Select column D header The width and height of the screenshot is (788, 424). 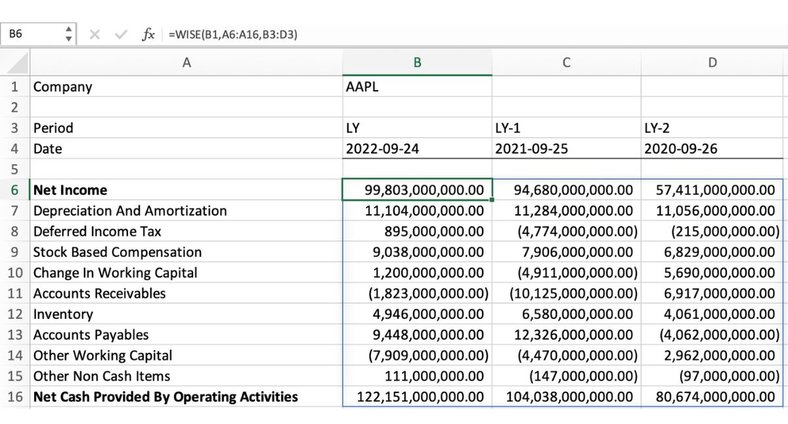[x=712, y=63]
